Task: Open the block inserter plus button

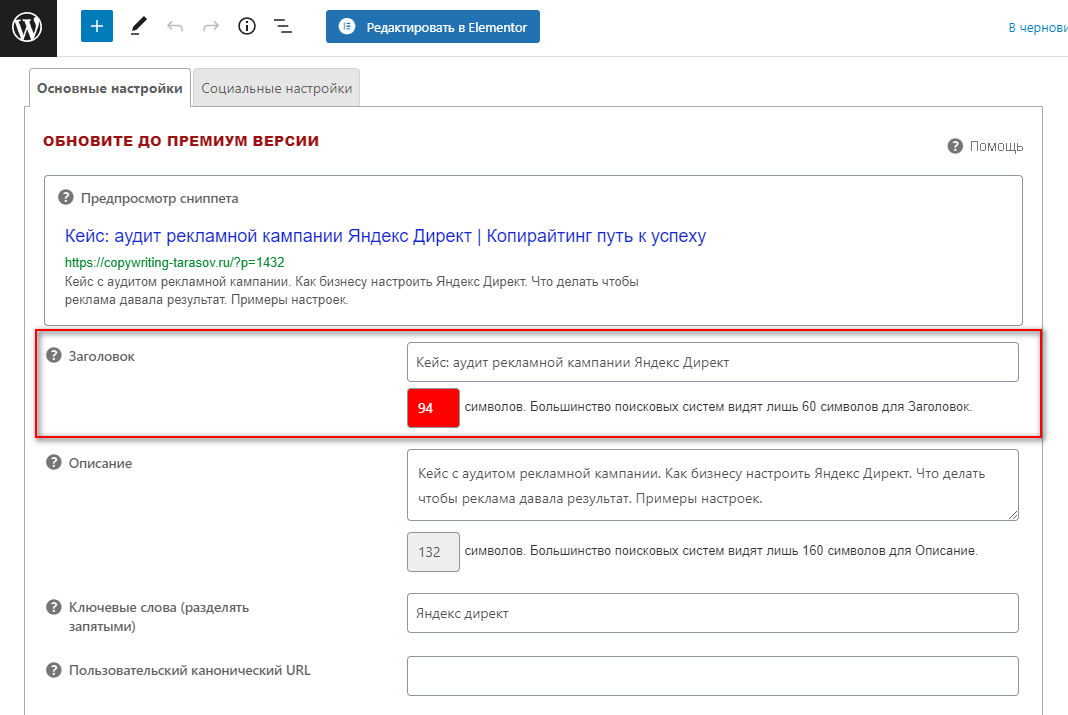Action: 97,27
